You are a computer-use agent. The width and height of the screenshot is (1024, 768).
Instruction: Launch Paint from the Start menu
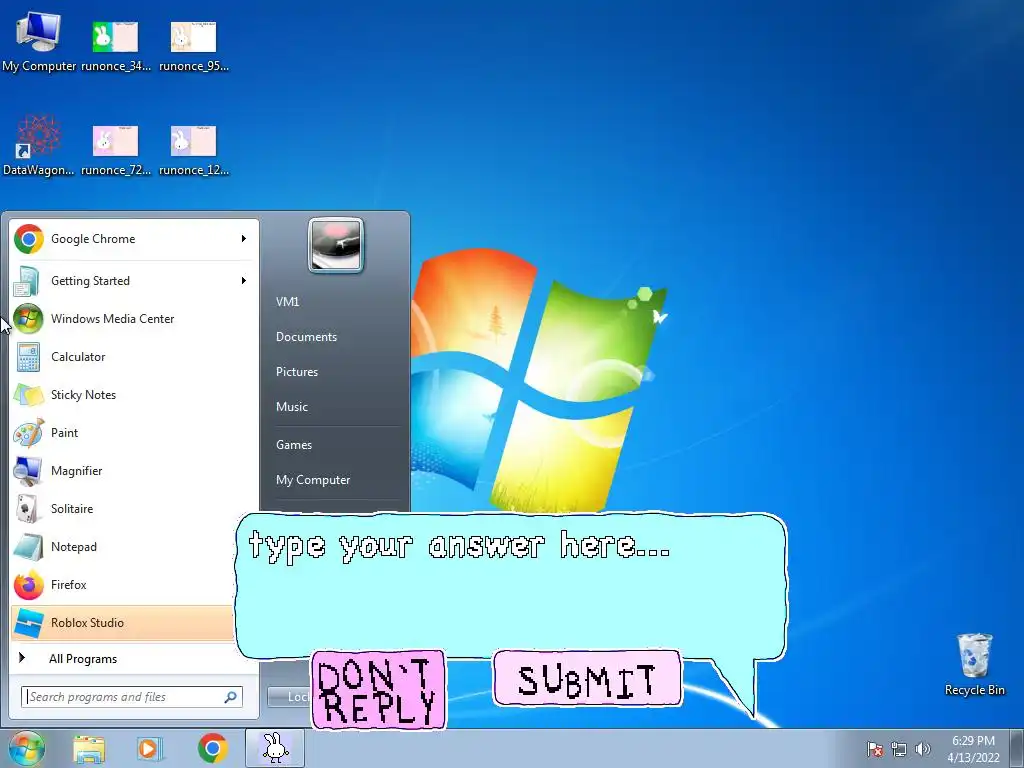134,432
